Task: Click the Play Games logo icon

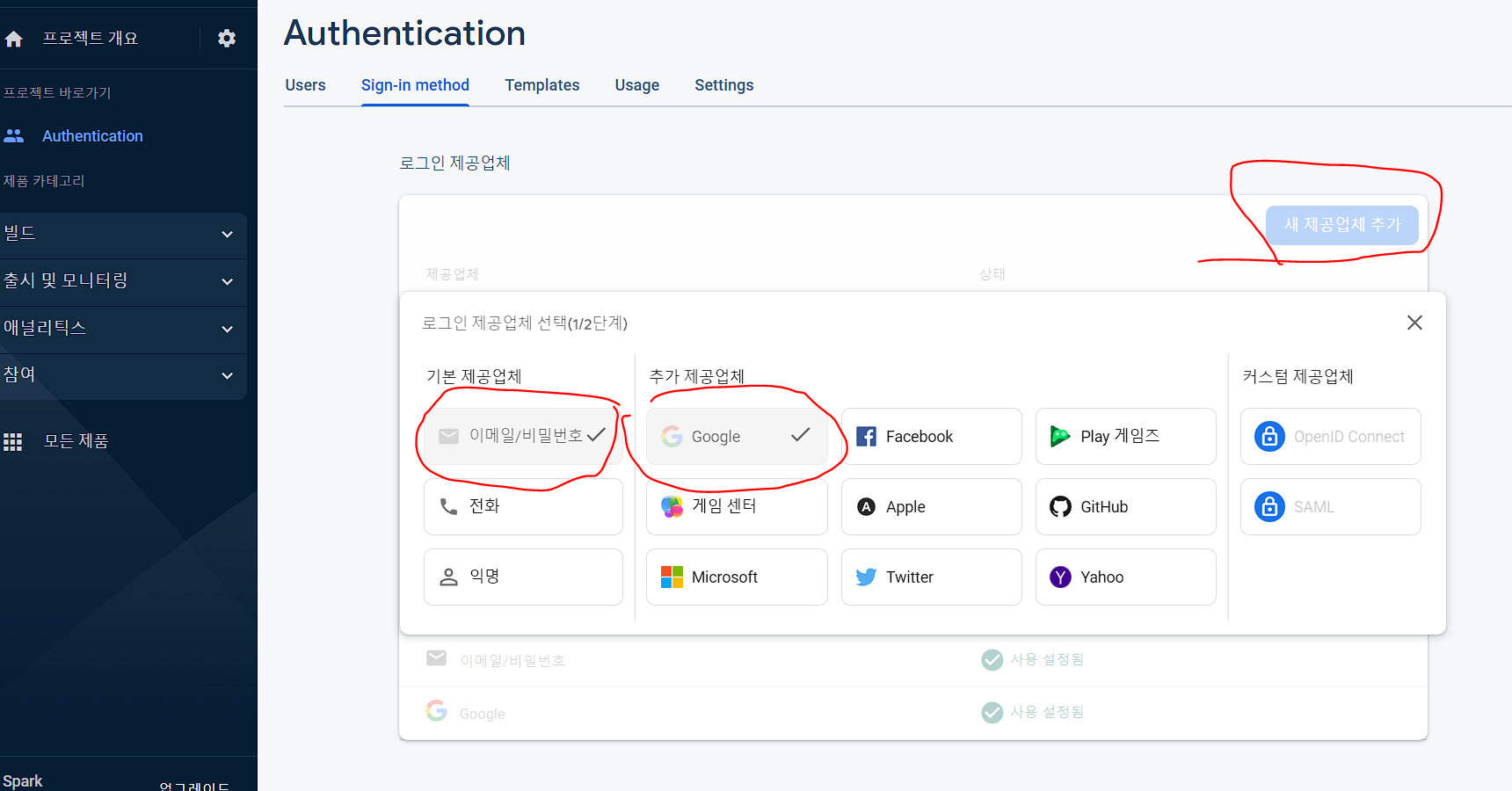Action: click(x=1060, y=437)
